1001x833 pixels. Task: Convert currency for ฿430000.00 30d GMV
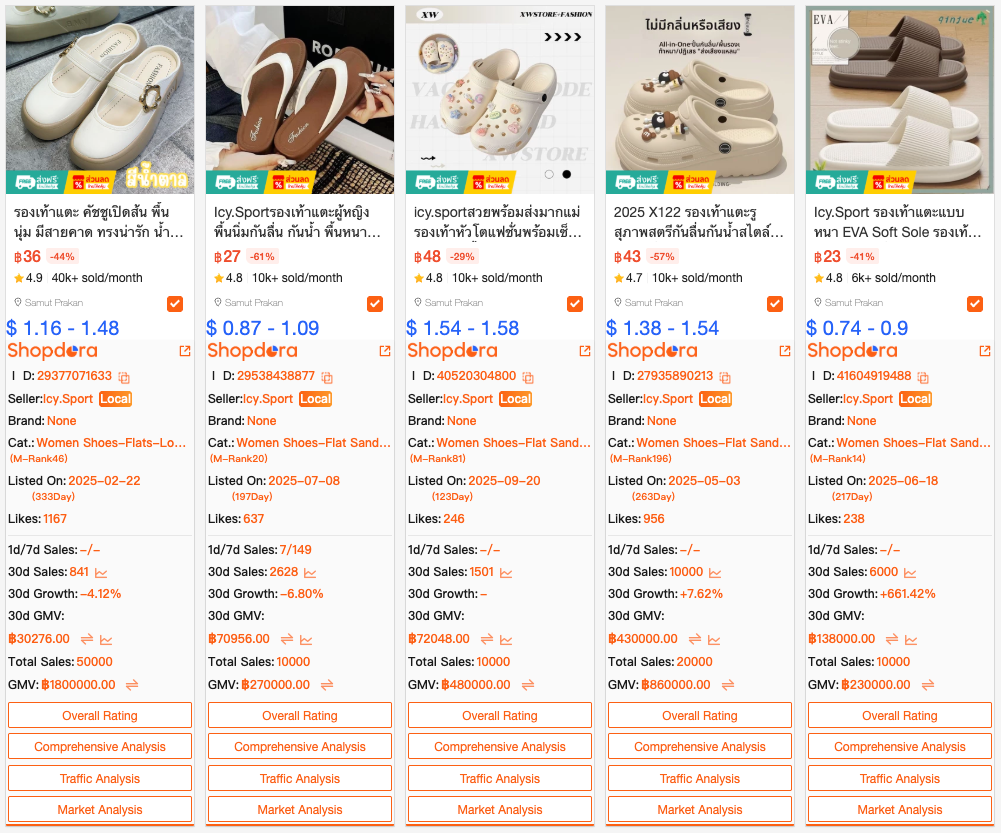695,639
